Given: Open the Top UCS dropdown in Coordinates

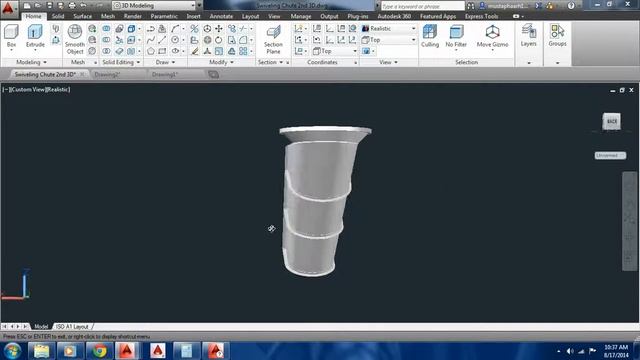Looking at the screenshot, I should click(x=335, y=51).
